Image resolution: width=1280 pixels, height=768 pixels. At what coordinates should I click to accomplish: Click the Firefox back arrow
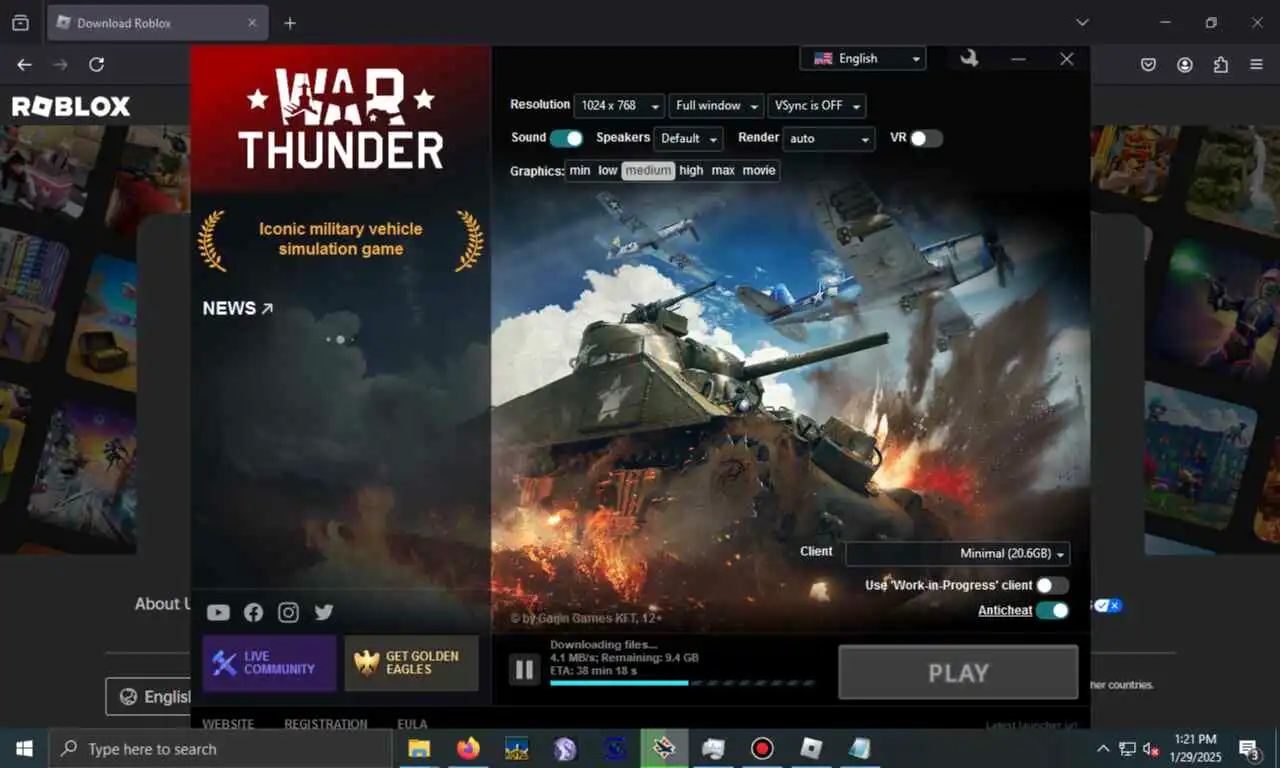[24, 64]
